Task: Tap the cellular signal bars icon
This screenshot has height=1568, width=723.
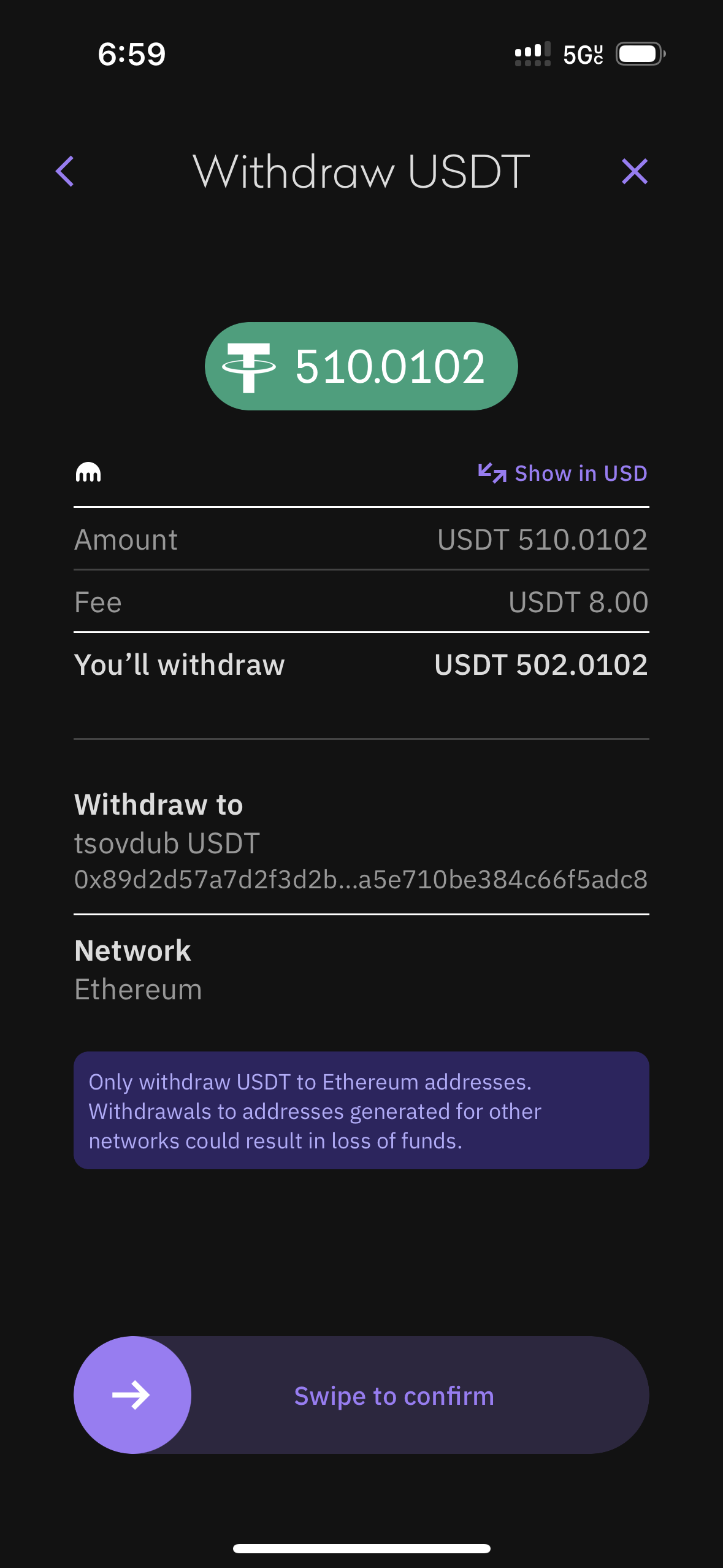Action: pos(532,54)
